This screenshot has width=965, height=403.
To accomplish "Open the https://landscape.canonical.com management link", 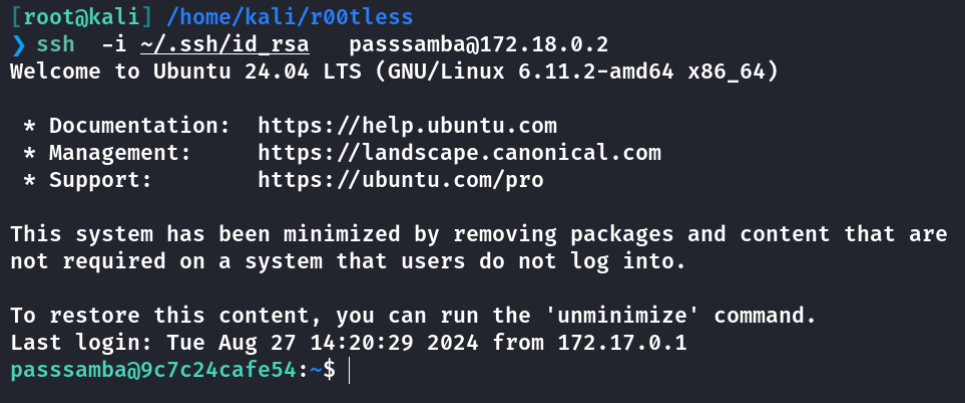I will (459, 153).
